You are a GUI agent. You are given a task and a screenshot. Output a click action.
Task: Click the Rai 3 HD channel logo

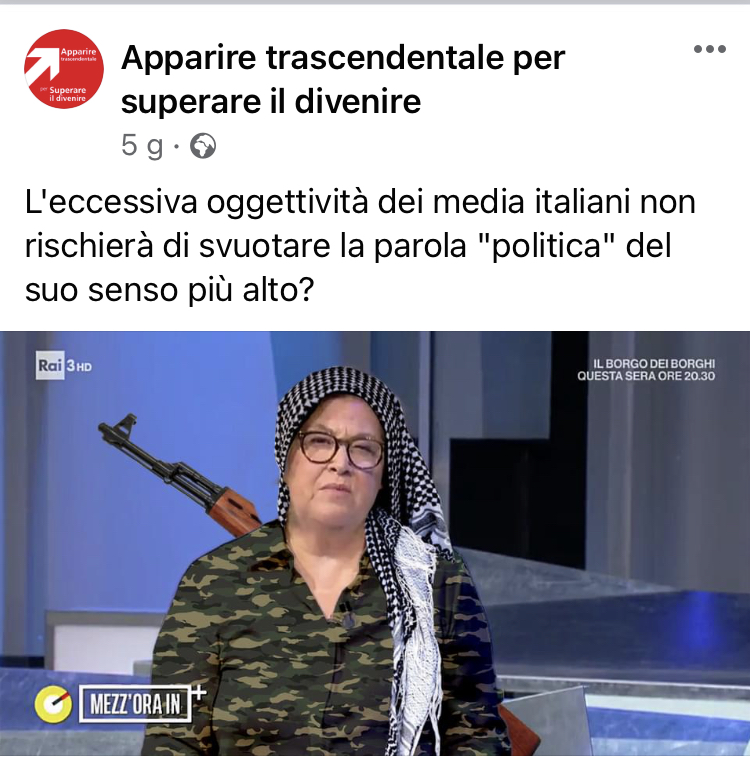coord(64,365)
